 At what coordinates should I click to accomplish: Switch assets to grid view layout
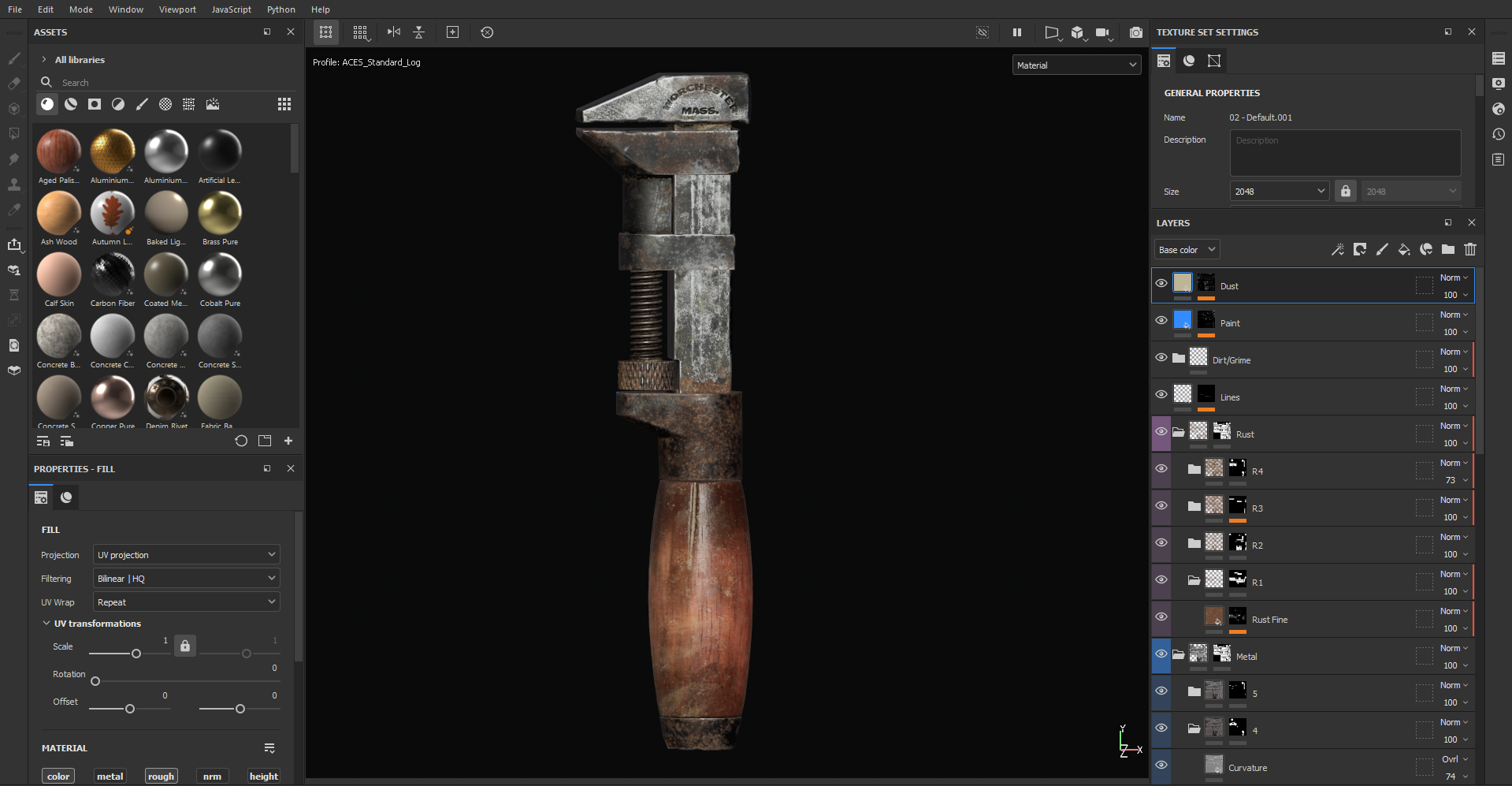click(x=284, y=104)
